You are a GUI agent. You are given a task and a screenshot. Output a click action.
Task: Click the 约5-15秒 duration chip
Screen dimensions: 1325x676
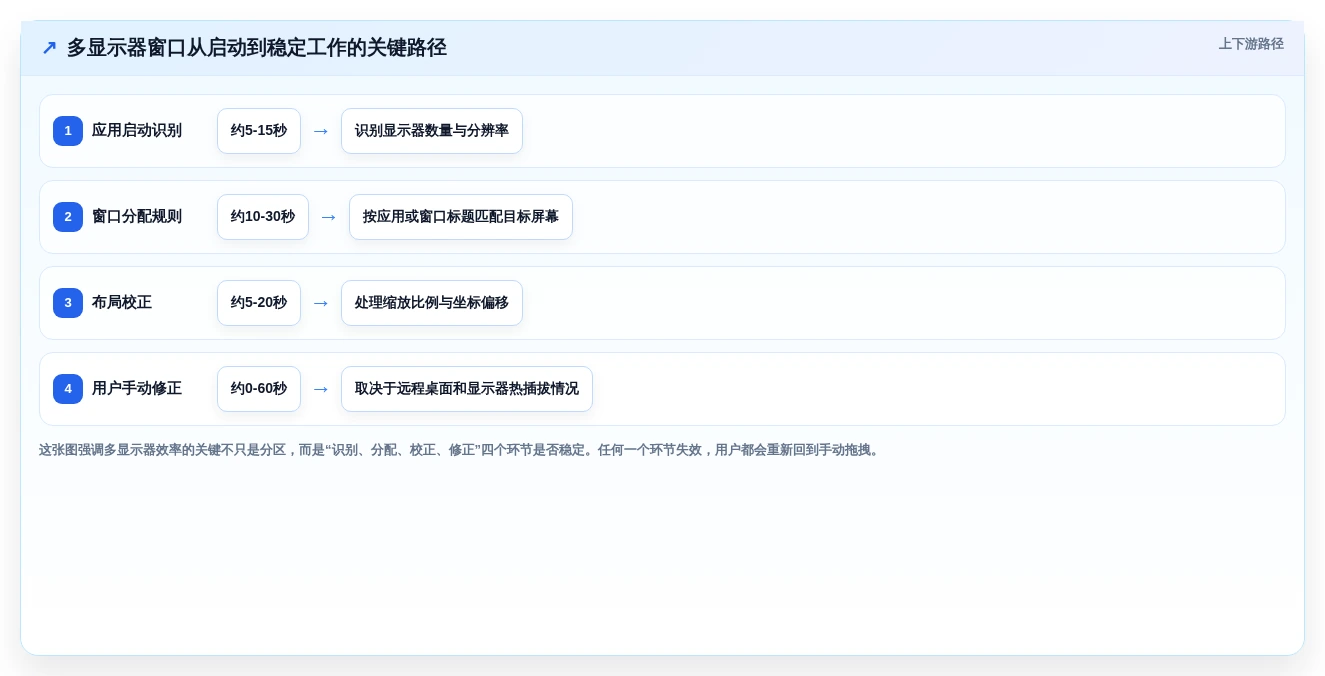pyautogui.click(x=259, y=131)
